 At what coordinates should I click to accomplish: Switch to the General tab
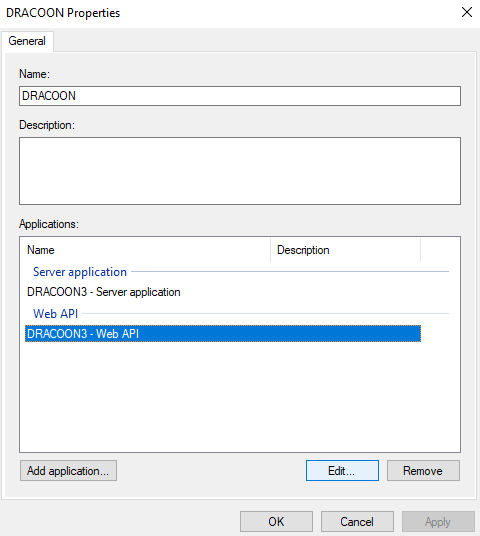pyautogui.click(x=27, y=41)
